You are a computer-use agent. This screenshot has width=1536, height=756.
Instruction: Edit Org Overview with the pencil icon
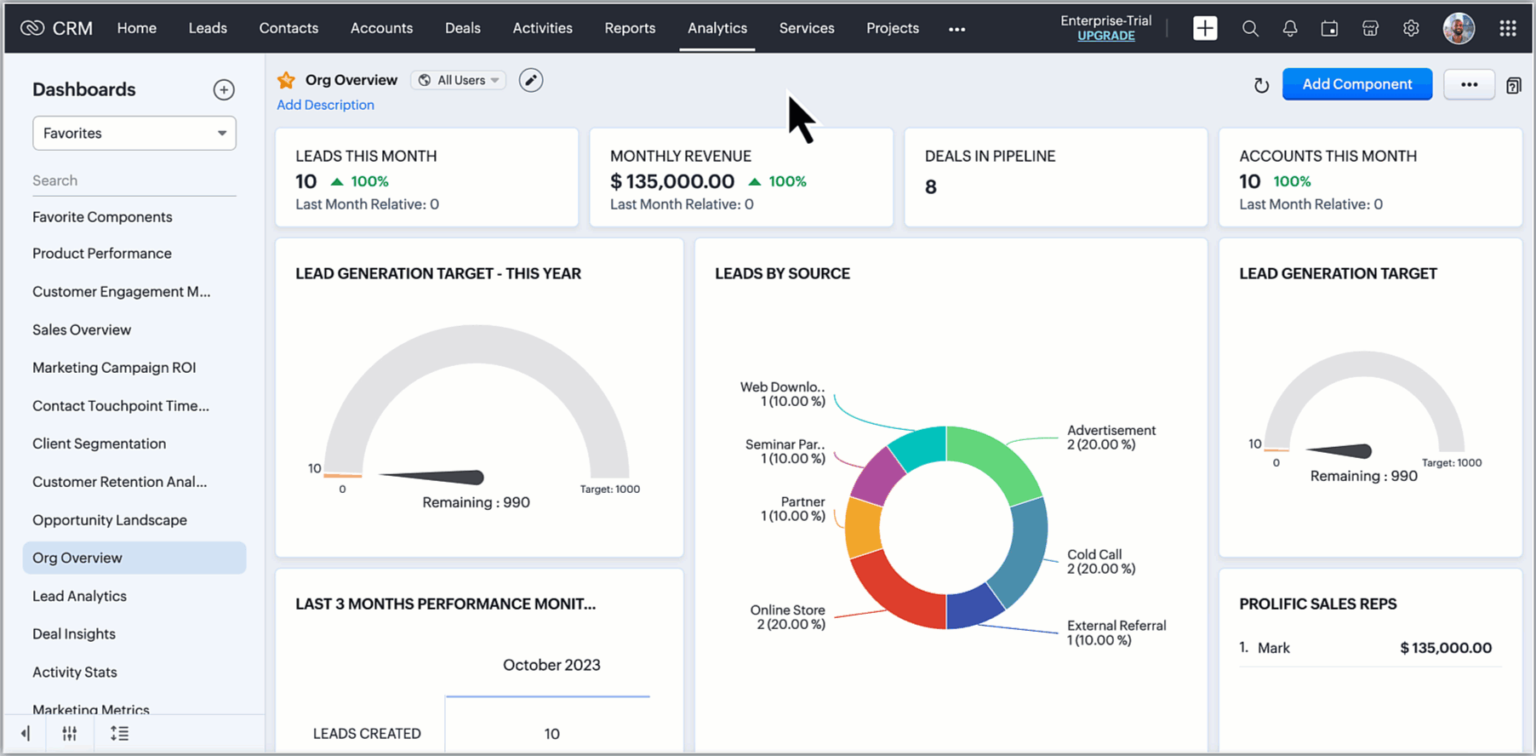(531, 80)
